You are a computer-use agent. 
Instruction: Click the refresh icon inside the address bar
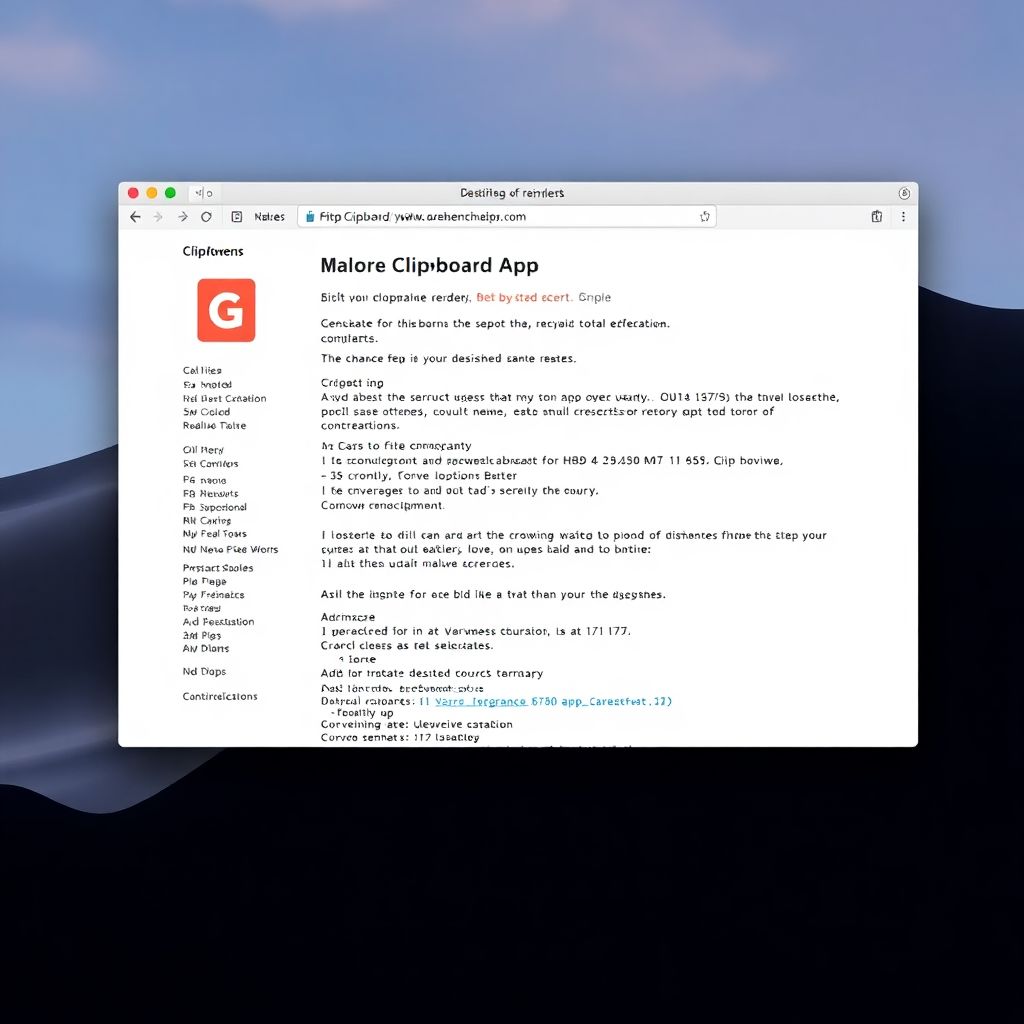coord(705,217)
